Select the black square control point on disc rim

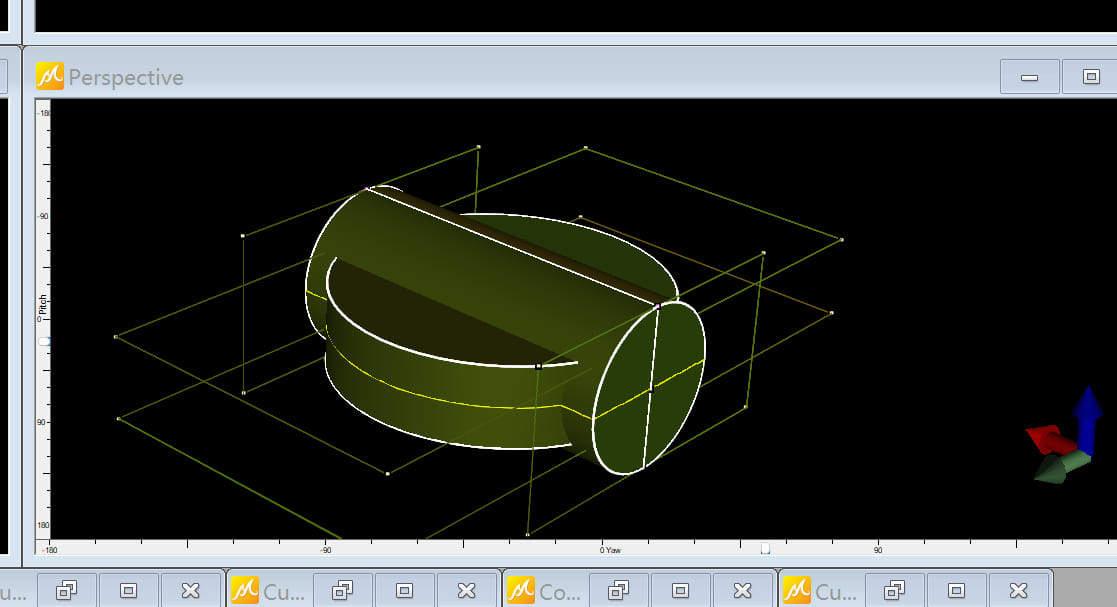tap(538, 367)
